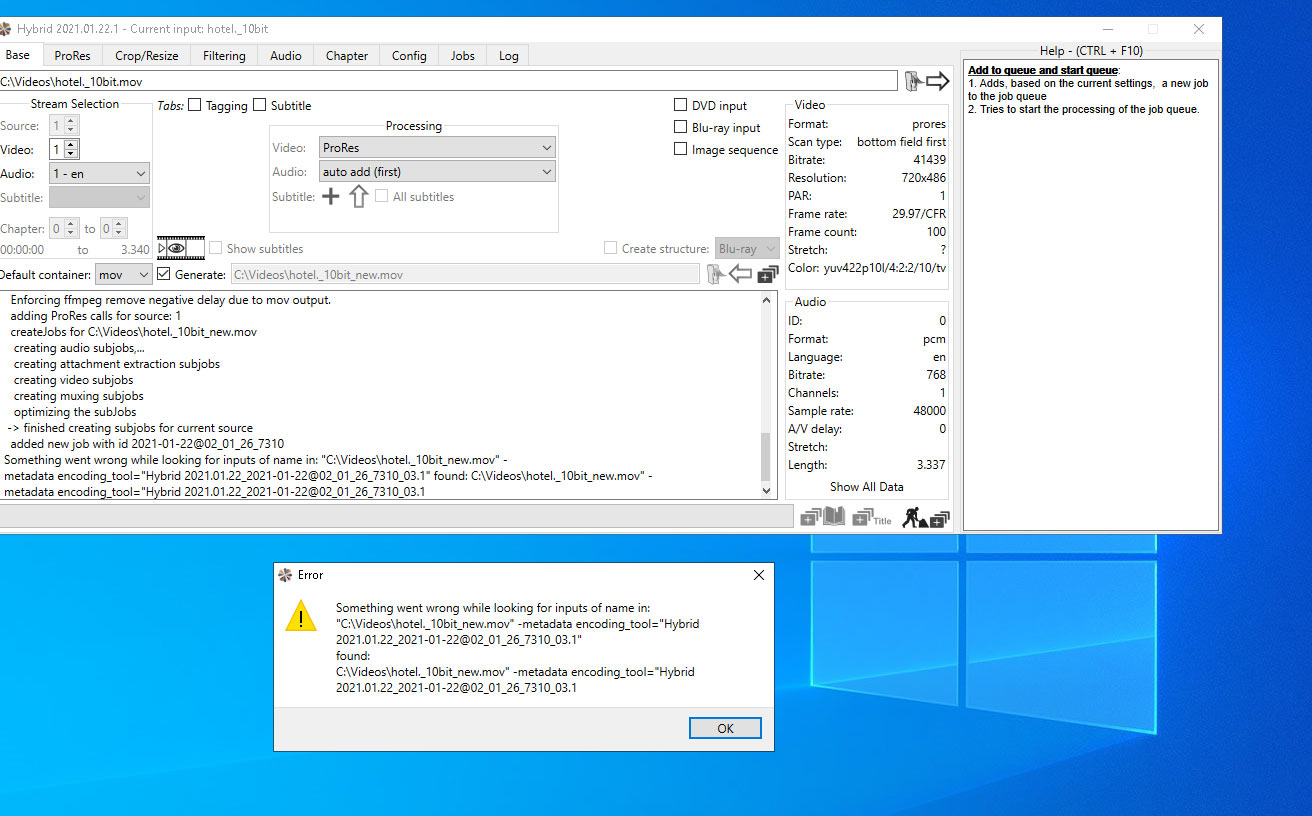
Task: Click Show All Data link
Action: 866,487
